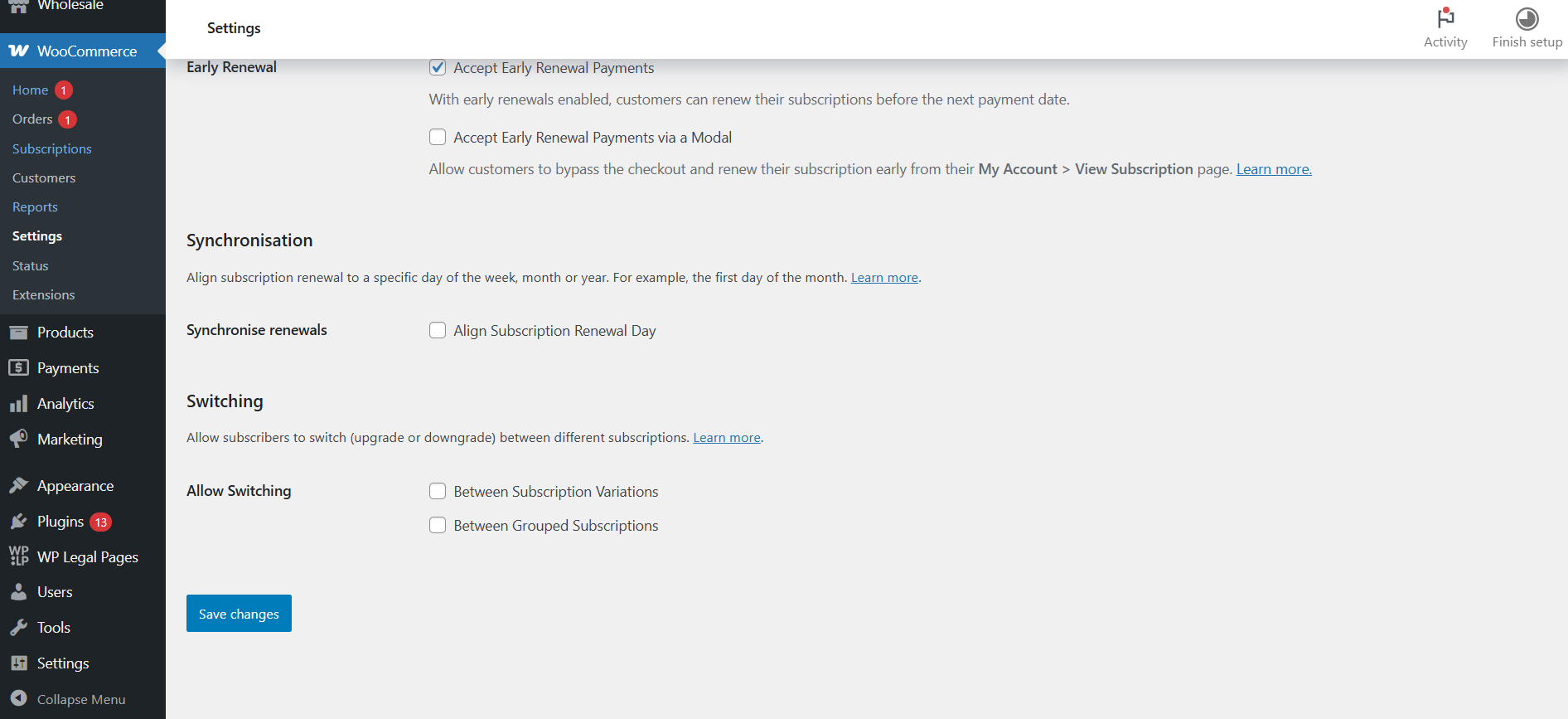Open Tools via the wrench icon

tap(18, 628)
